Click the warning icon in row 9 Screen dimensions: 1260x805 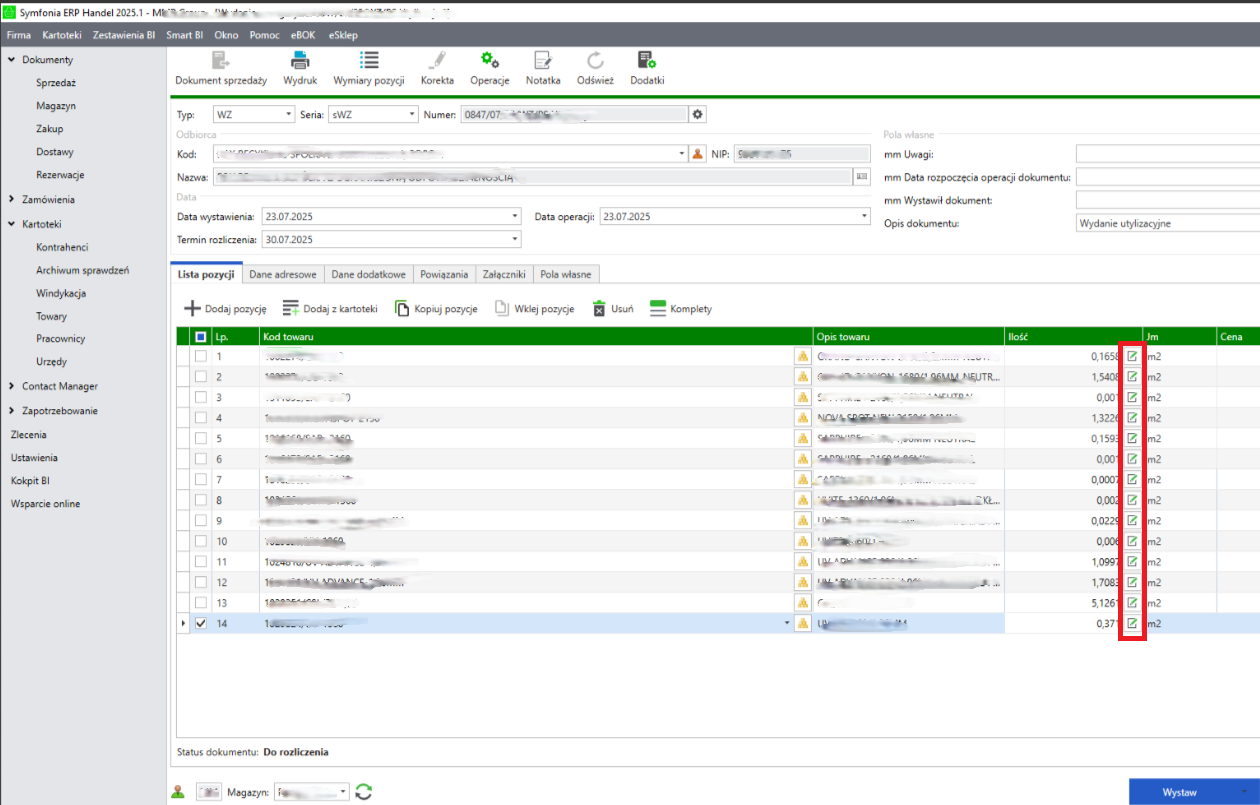point(802,521)
